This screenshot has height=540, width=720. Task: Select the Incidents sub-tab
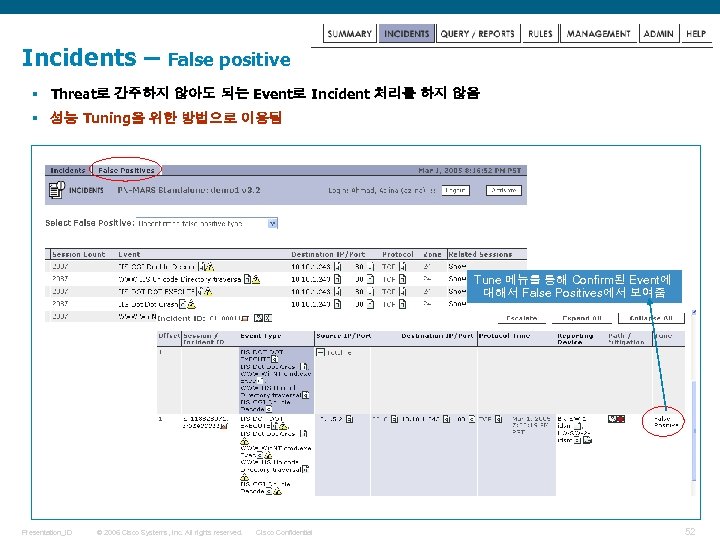coord(68,170)
